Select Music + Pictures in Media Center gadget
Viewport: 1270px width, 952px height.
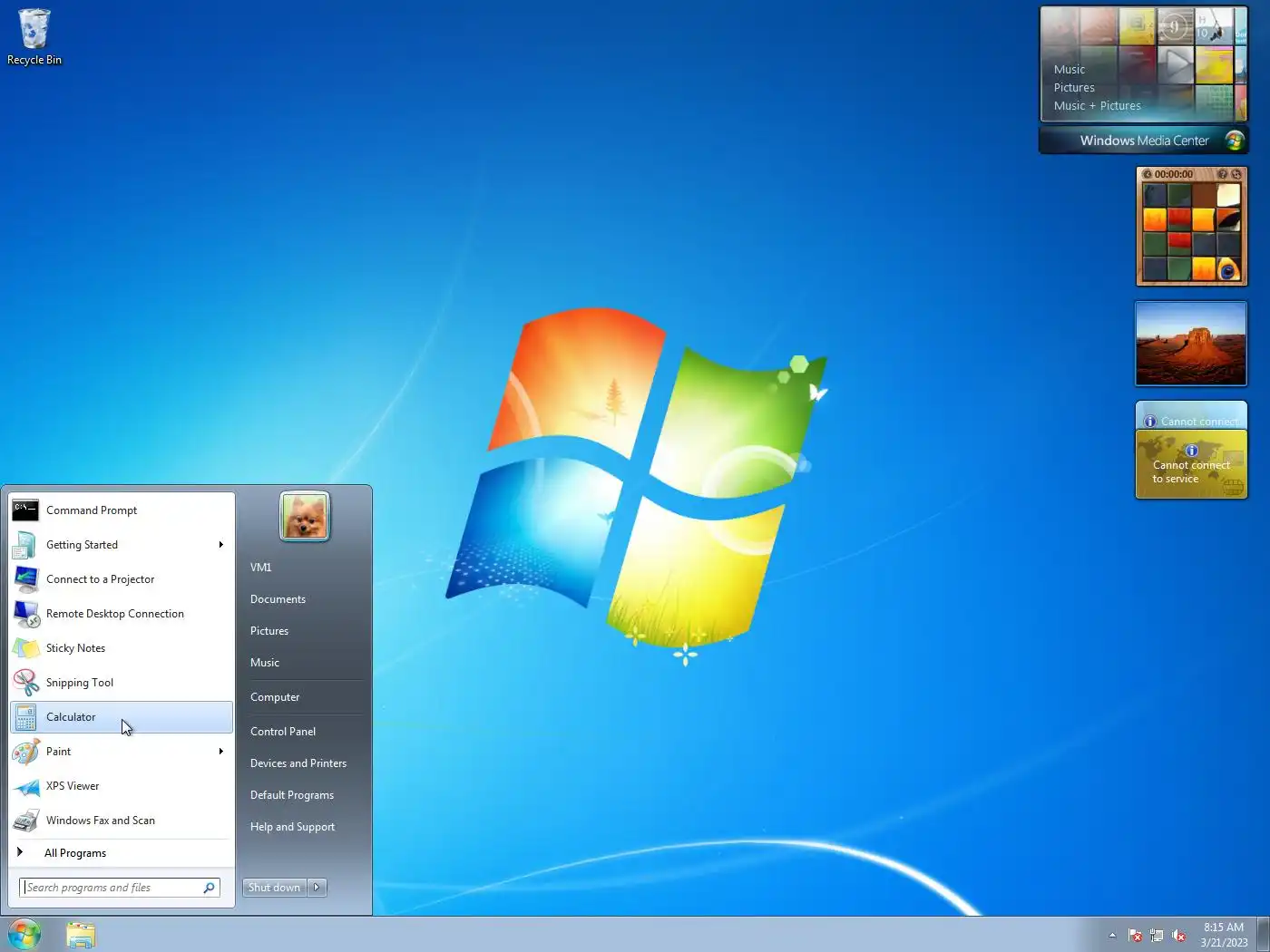(1098, 106)
